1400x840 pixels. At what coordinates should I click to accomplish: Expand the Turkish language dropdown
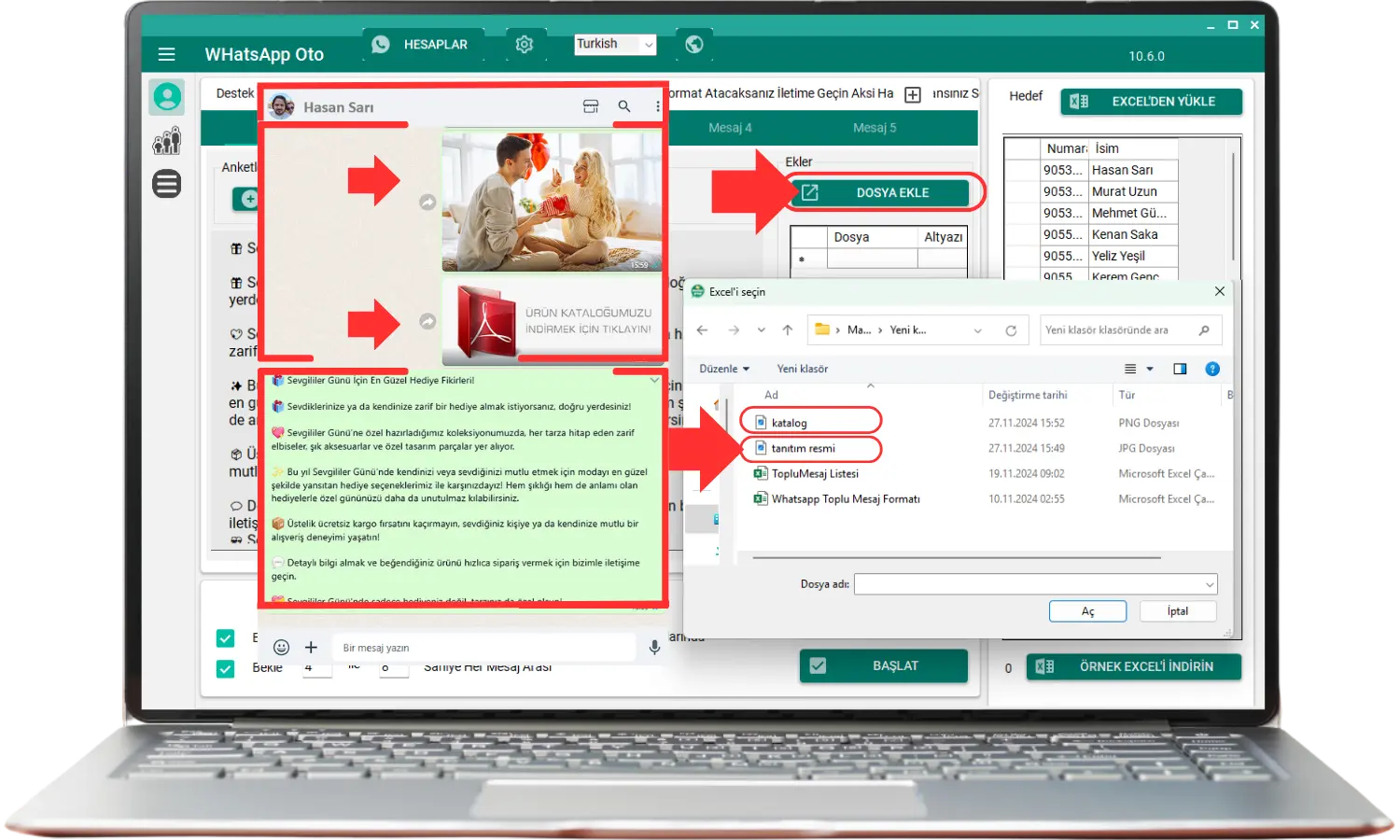[648, 44]
